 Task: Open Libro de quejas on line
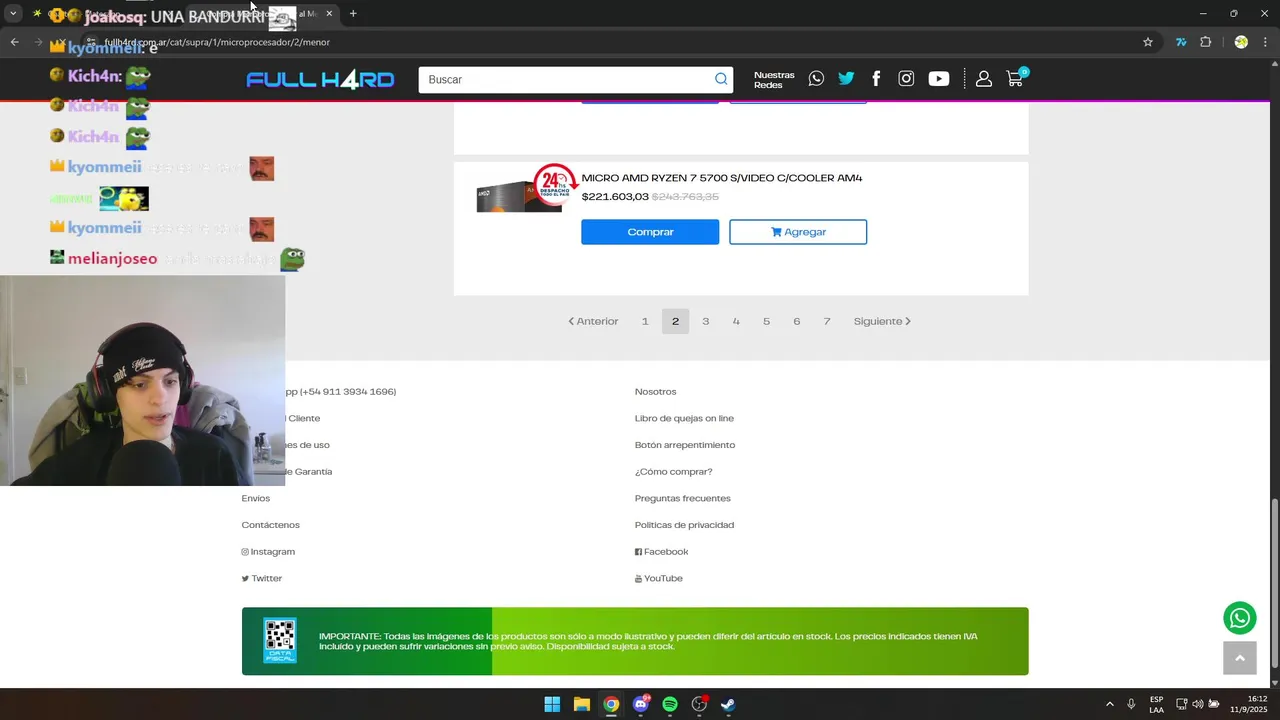click(x=684, y=418)
